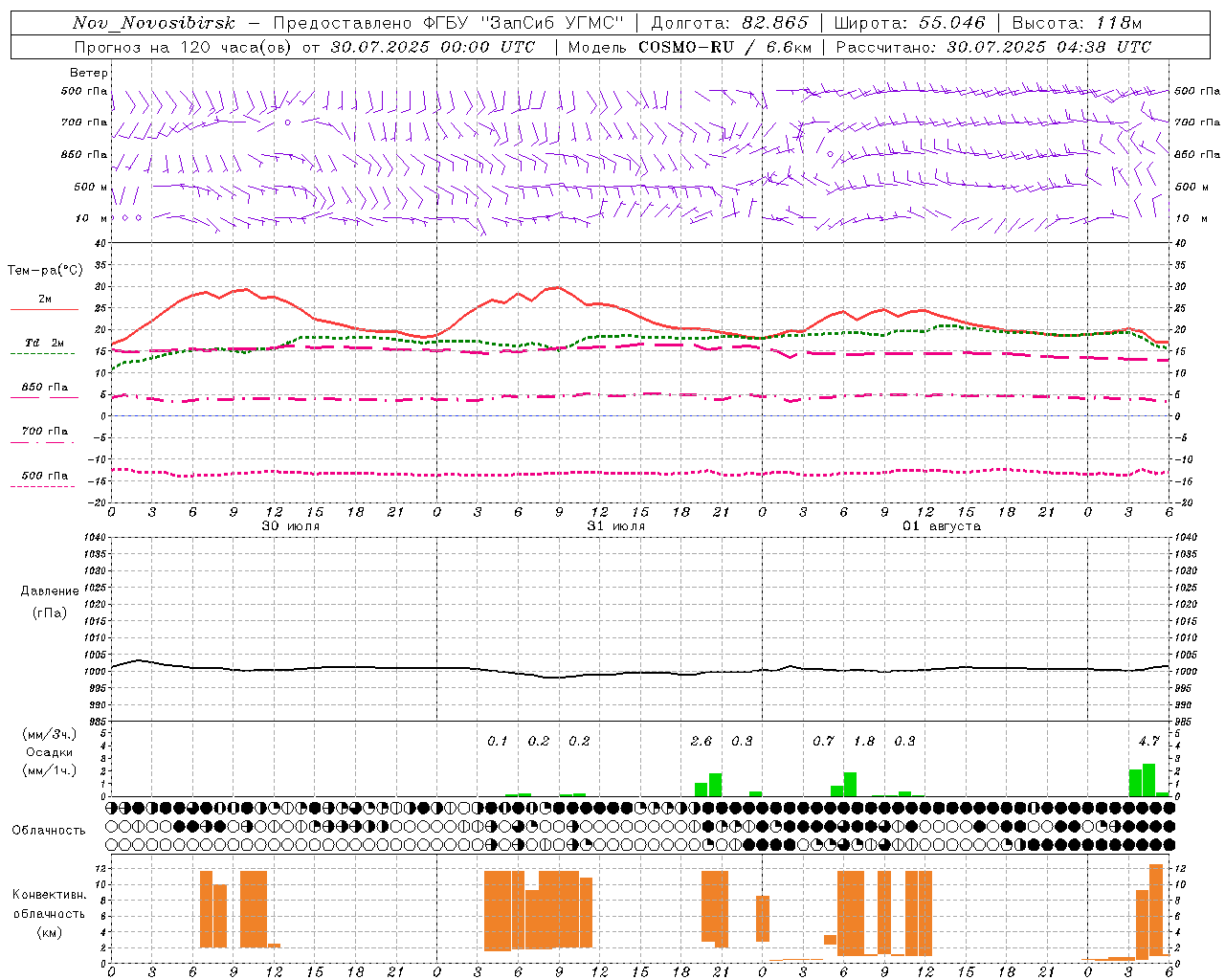Viewport: 1225px width, 980px height.
Task: Select the Td 2м dew point legend label
Action: (44, 343)
